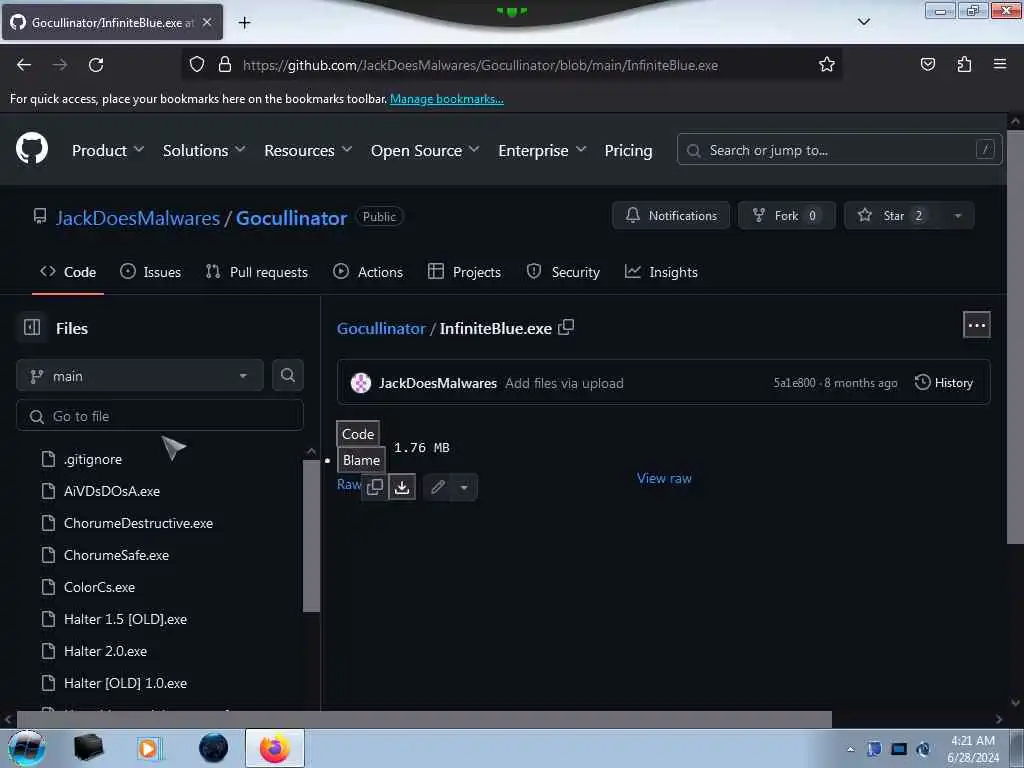
Task: Open the Windows Start orb
Action: [27, 748]
